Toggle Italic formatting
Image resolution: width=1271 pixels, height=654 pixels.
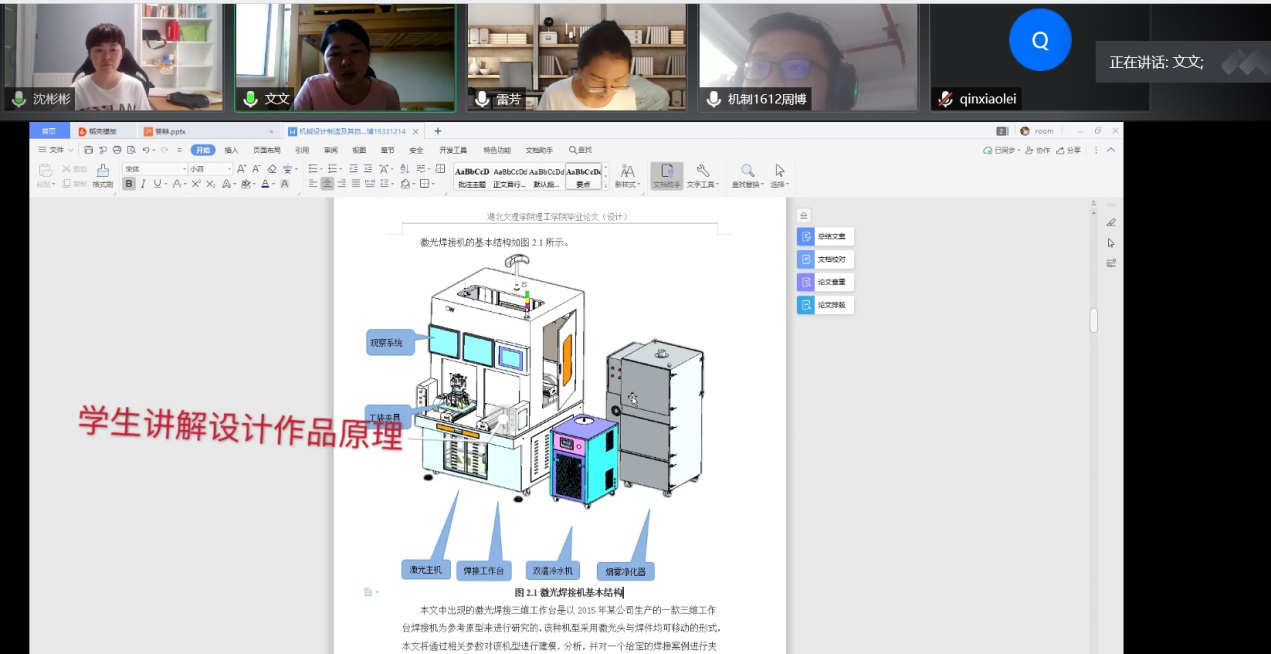(143, 184)
